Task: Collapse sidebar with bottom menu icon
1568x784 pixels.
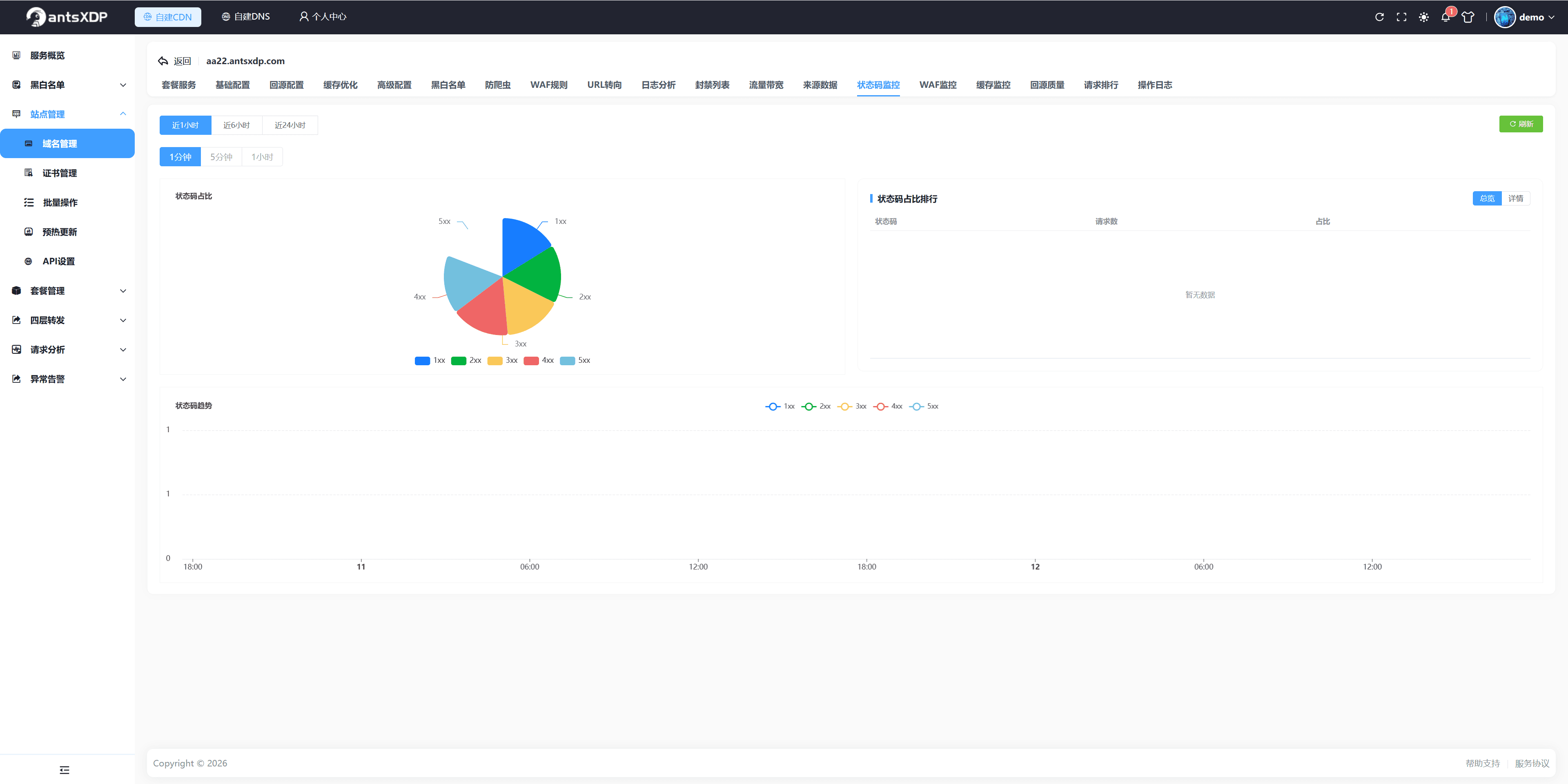Action: 65,769
